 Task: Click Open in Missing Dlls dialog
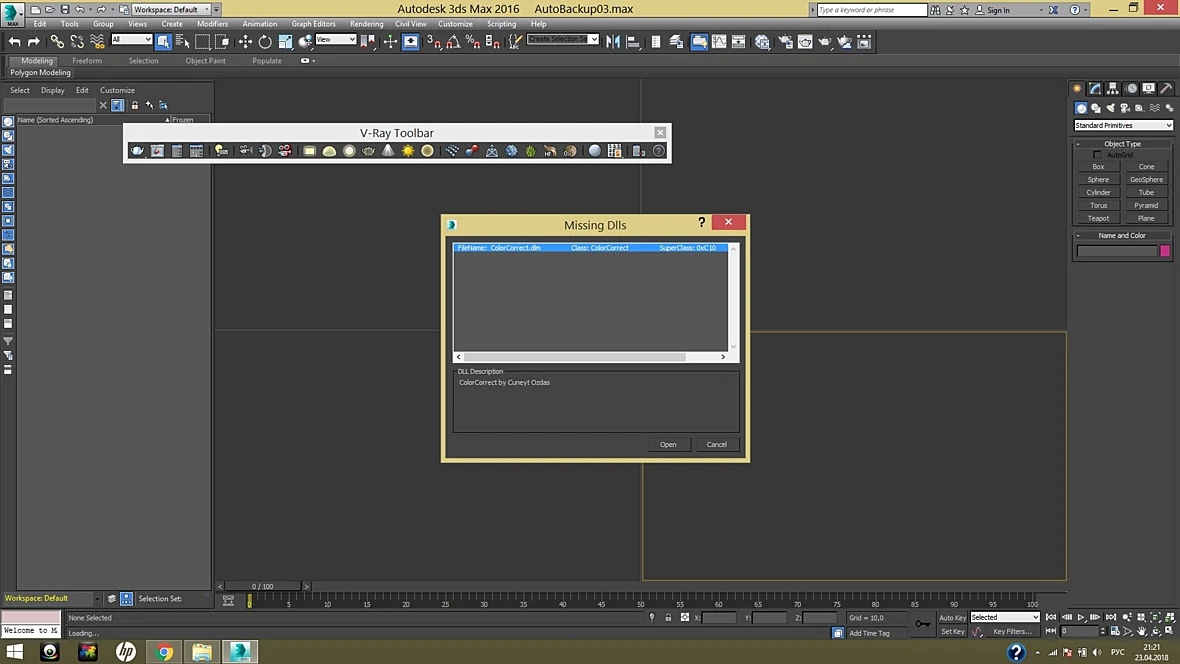point(668,444)
